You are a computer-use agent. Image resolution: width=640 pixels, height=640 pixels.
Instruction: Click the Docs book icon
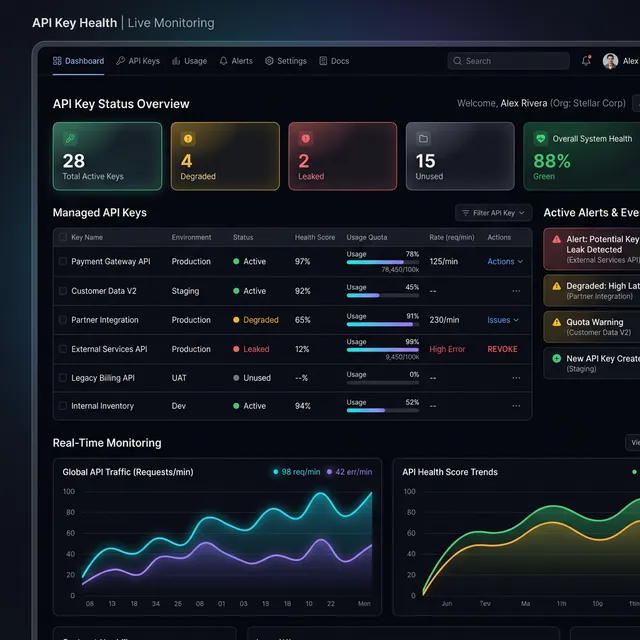(x=323, y=61)
